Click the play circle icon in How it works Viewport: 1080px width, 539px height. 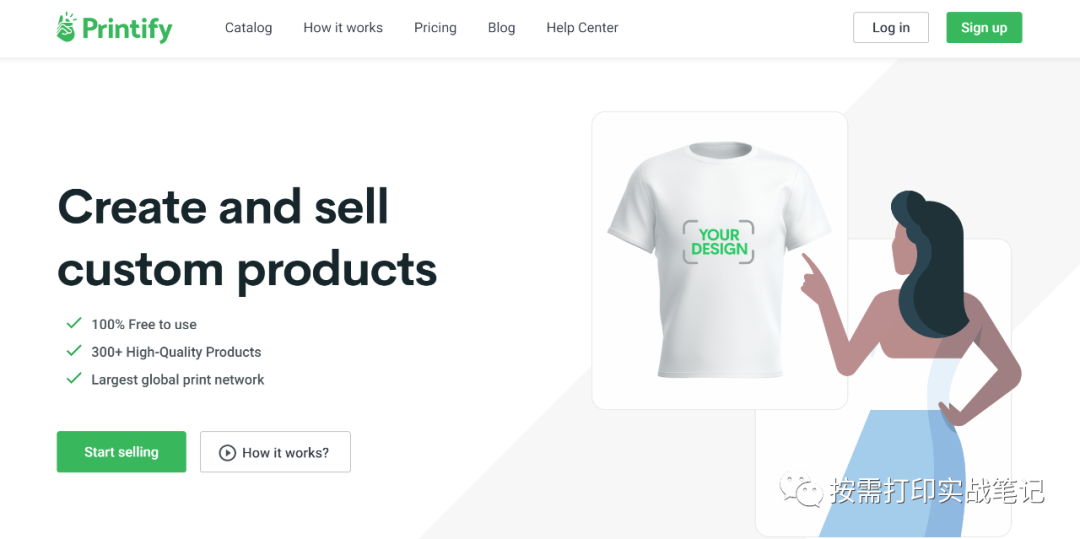pyautogui.click(x=227, y=452)
